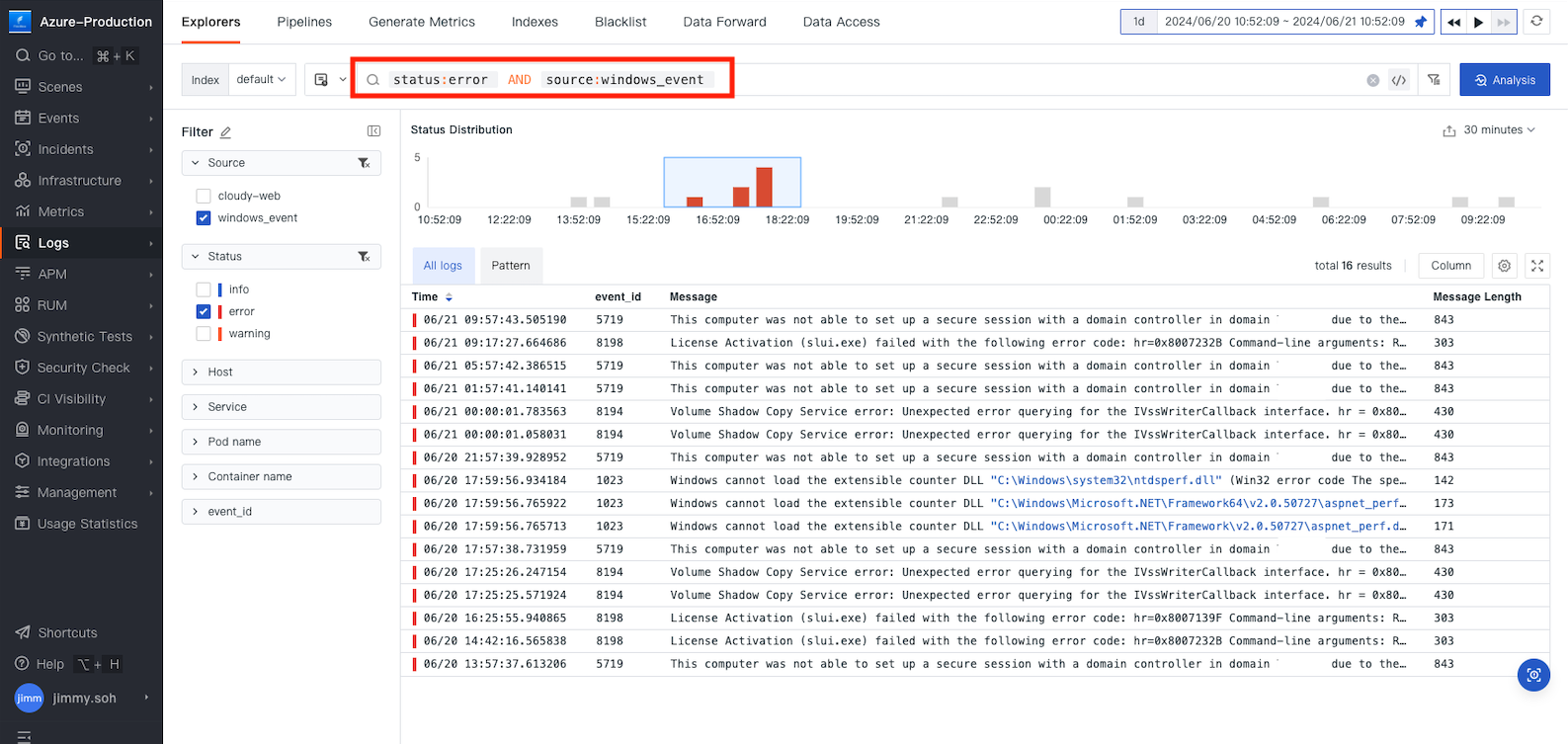The width and height of the screenshot is (1568, 744).
Task: Expand the Pod name filter section
Action: tap(282, 442)
